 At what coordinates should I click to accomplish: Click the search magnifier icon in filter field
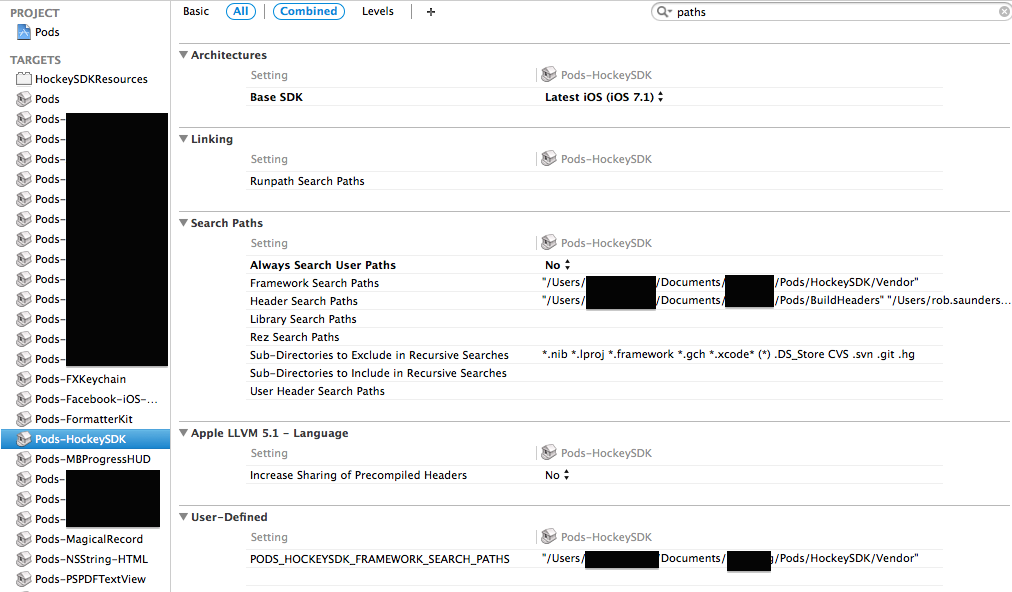(663, 12)
